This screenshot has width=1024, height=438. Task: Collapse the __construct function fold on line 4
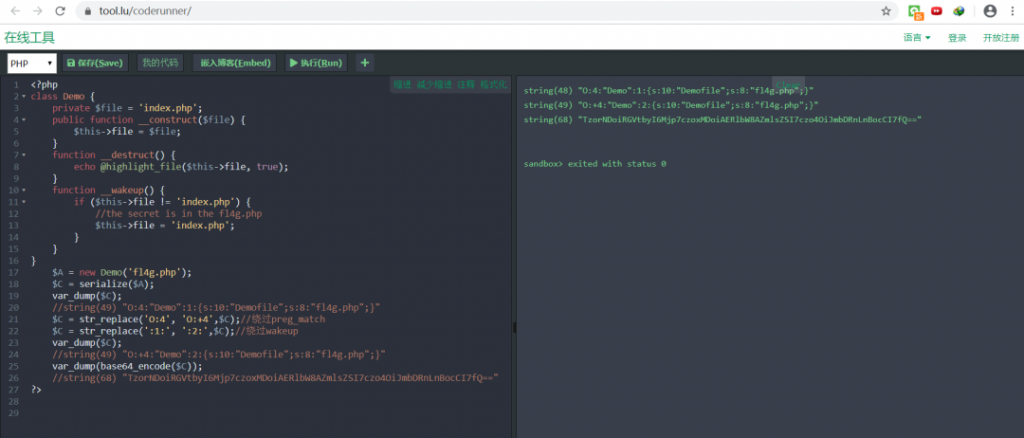point(24,120)
